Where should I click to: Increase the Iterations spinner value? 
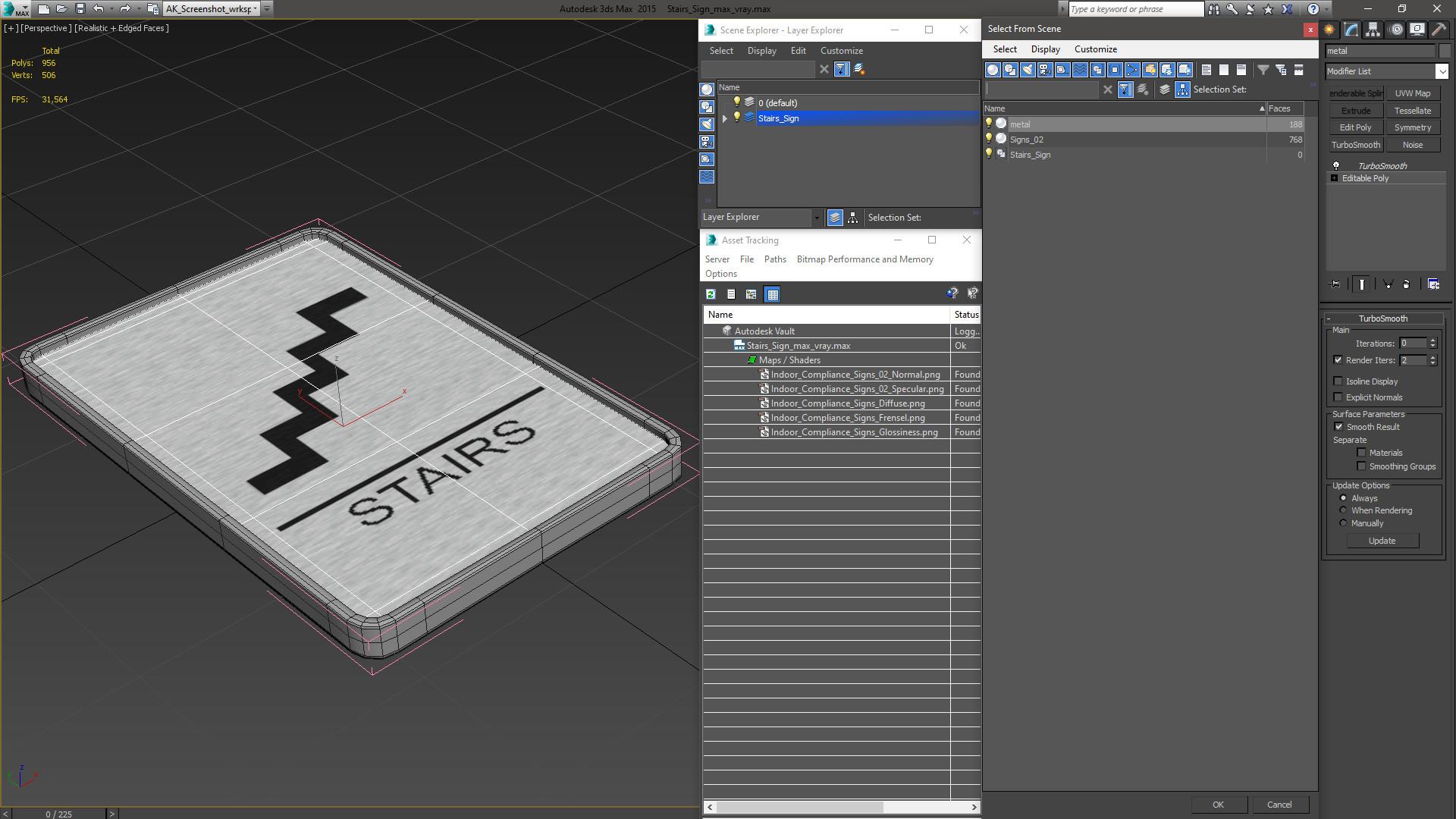[1432, 340]
